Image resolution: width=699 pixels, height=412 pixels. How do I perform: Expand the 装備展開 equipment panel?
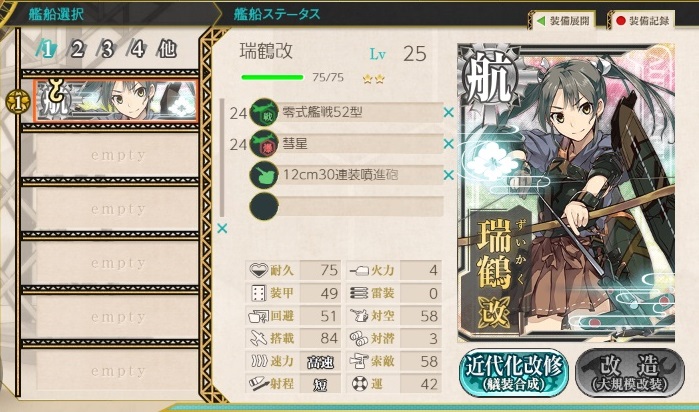(x=563, y=21)
